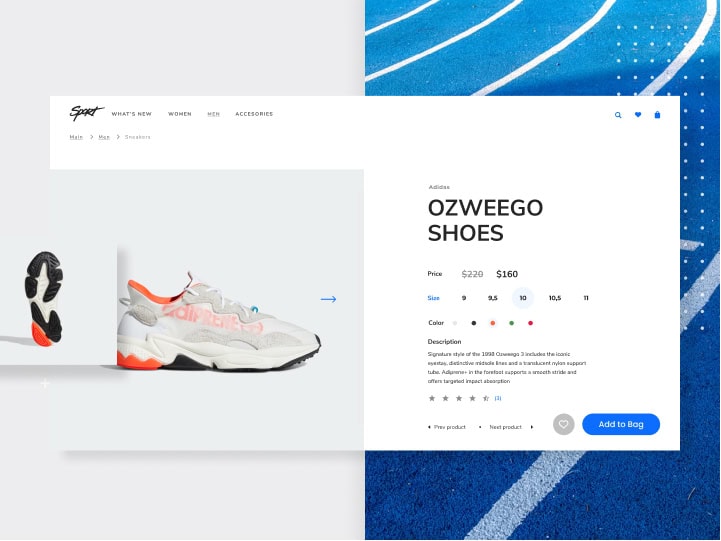Open the review count link beside stars
Image resolution: width=721 pixels, height=541 pixels.
498,398
